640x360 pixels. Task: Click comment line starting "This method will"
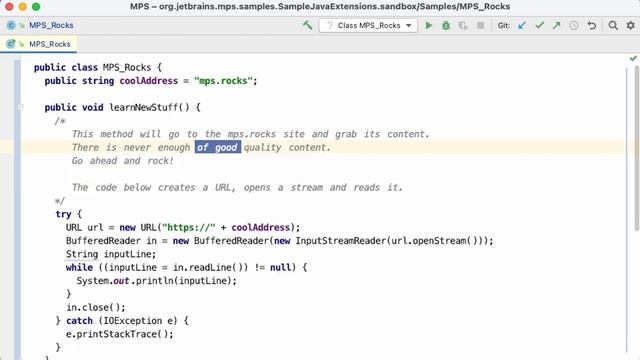251,134
